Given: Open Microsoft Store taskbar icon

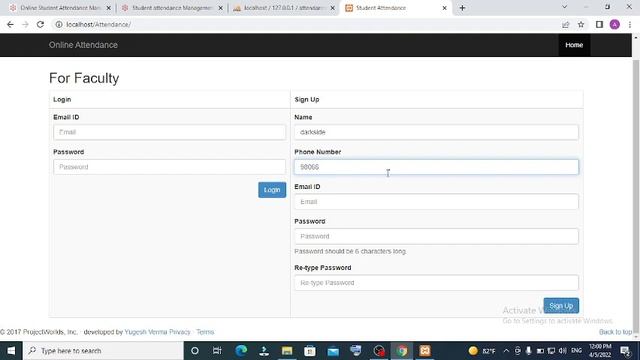Looking at the screenshot, I should tap(310, 351).
